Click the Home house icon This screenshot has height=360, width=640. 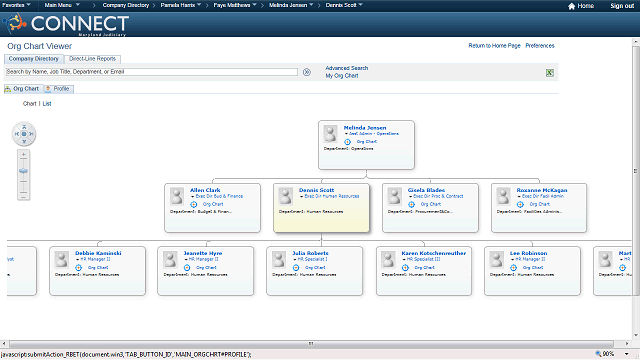click(x=571, y=6)
